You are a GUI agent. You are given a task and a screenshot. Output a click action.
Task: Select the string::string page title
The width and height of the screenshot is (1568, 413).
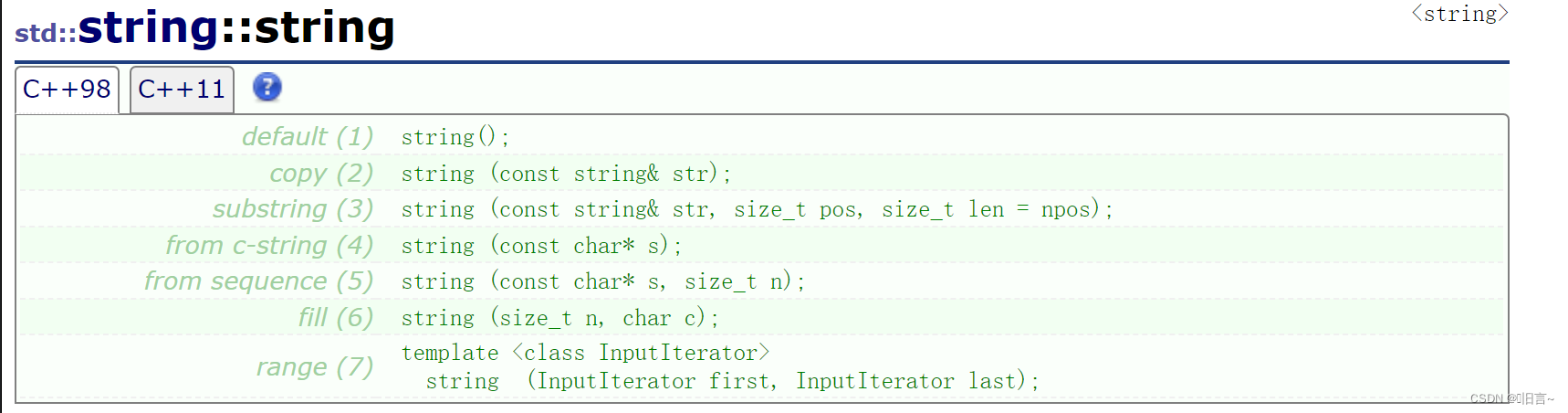236,27
